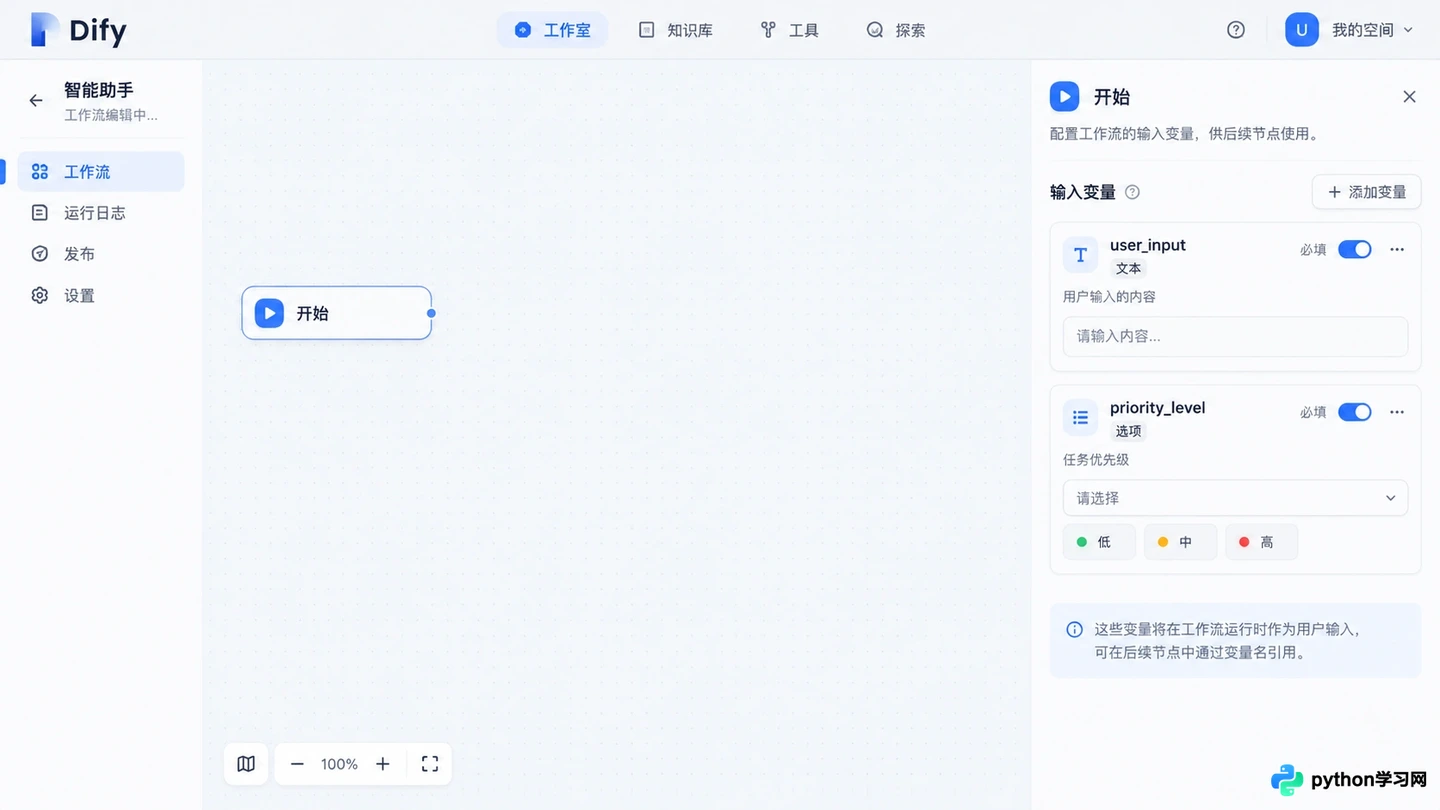Open more options for priority_level variable
Screen dimensions: 1440x810
click(x=1397, y=412)
